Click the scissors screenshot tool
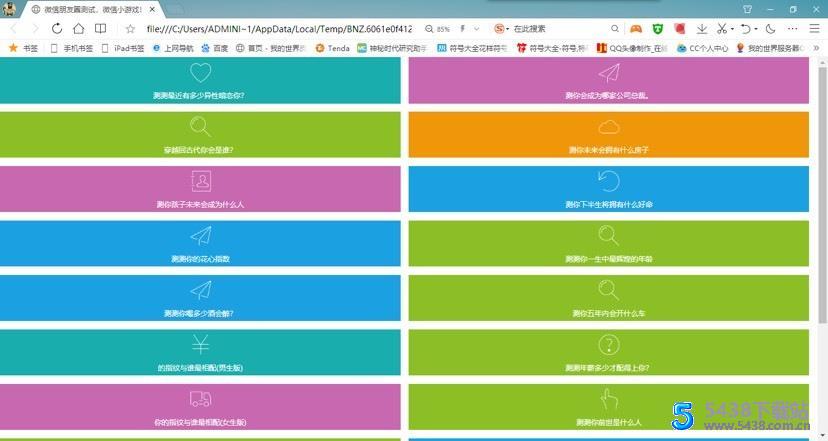The width and height of the screenshot is (828, 441). pos(722,29)
